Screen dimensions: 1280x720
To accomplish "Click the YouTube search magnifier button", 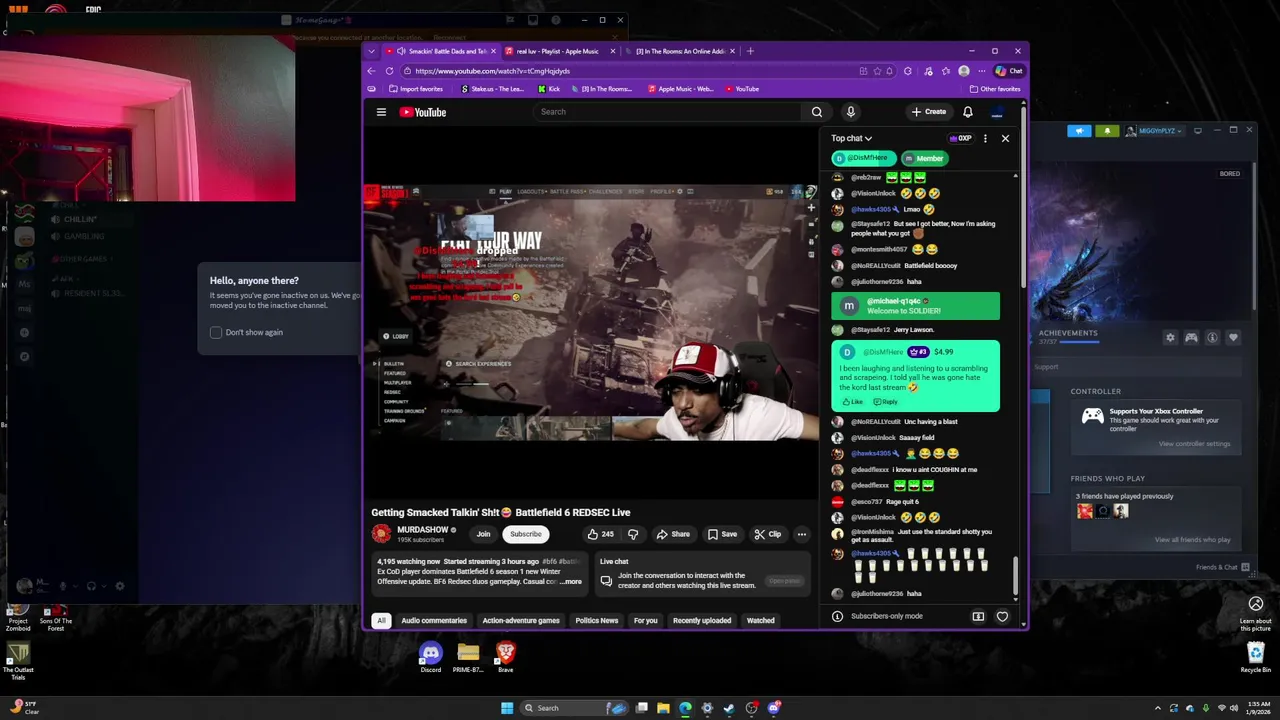I will tap(817, 112).
